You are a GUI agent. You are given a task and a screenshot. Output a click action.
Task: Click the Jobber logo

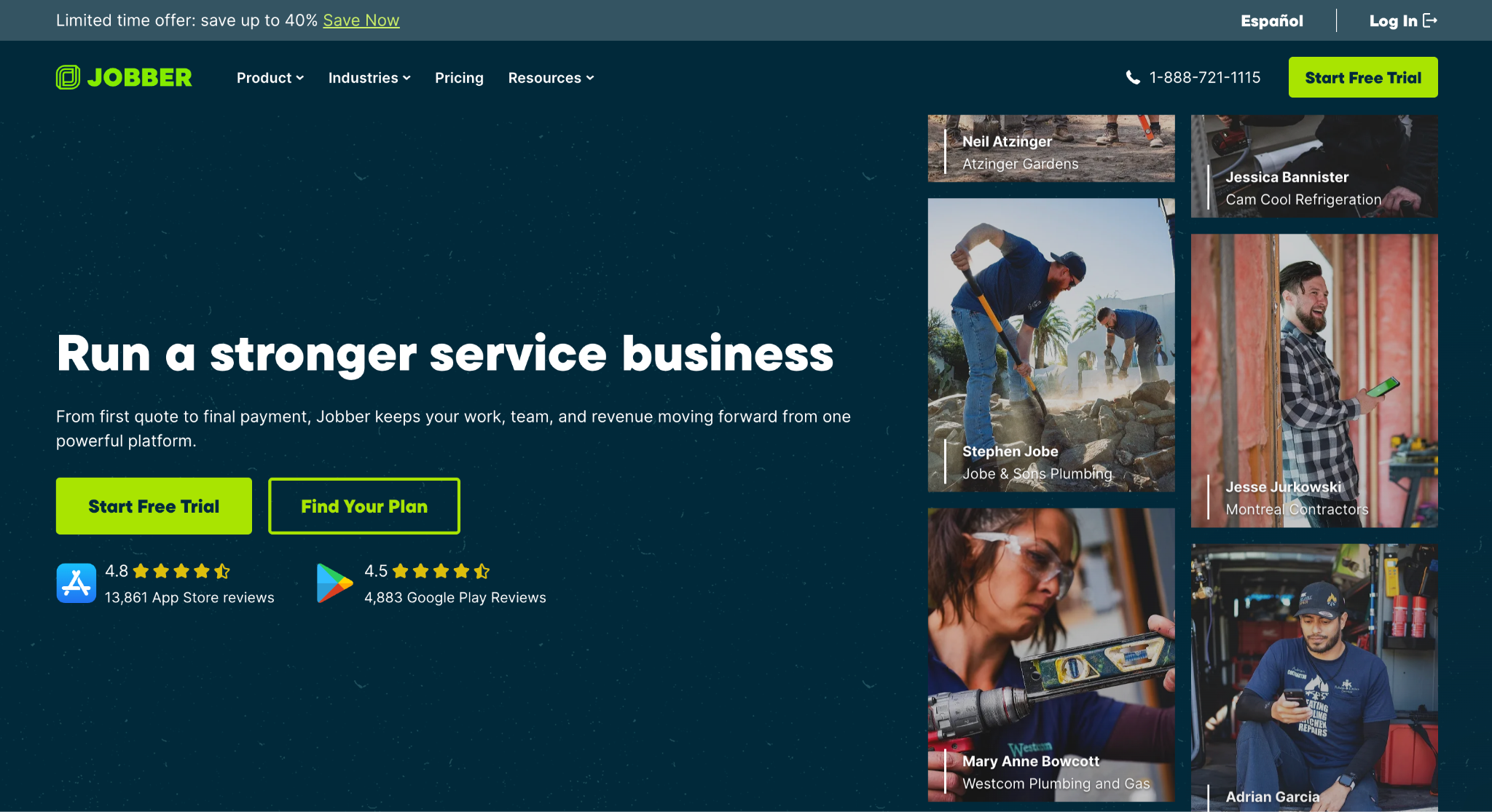coord(124,77)
